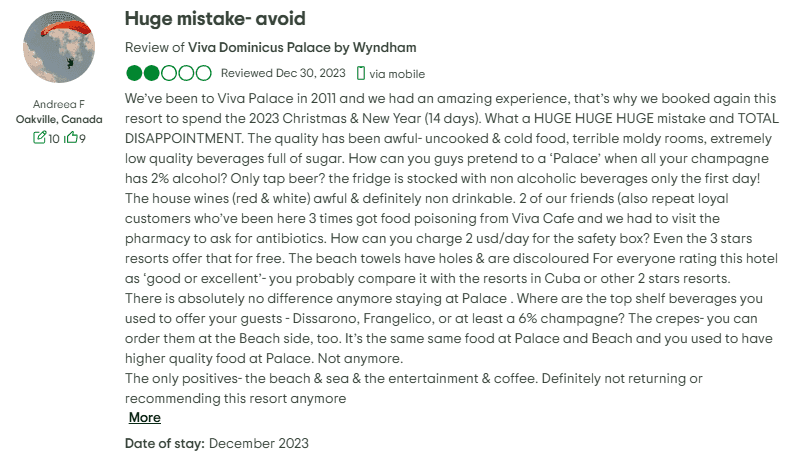
Task: Click the fifth empty rating bubble
Action: pos(203,73)
